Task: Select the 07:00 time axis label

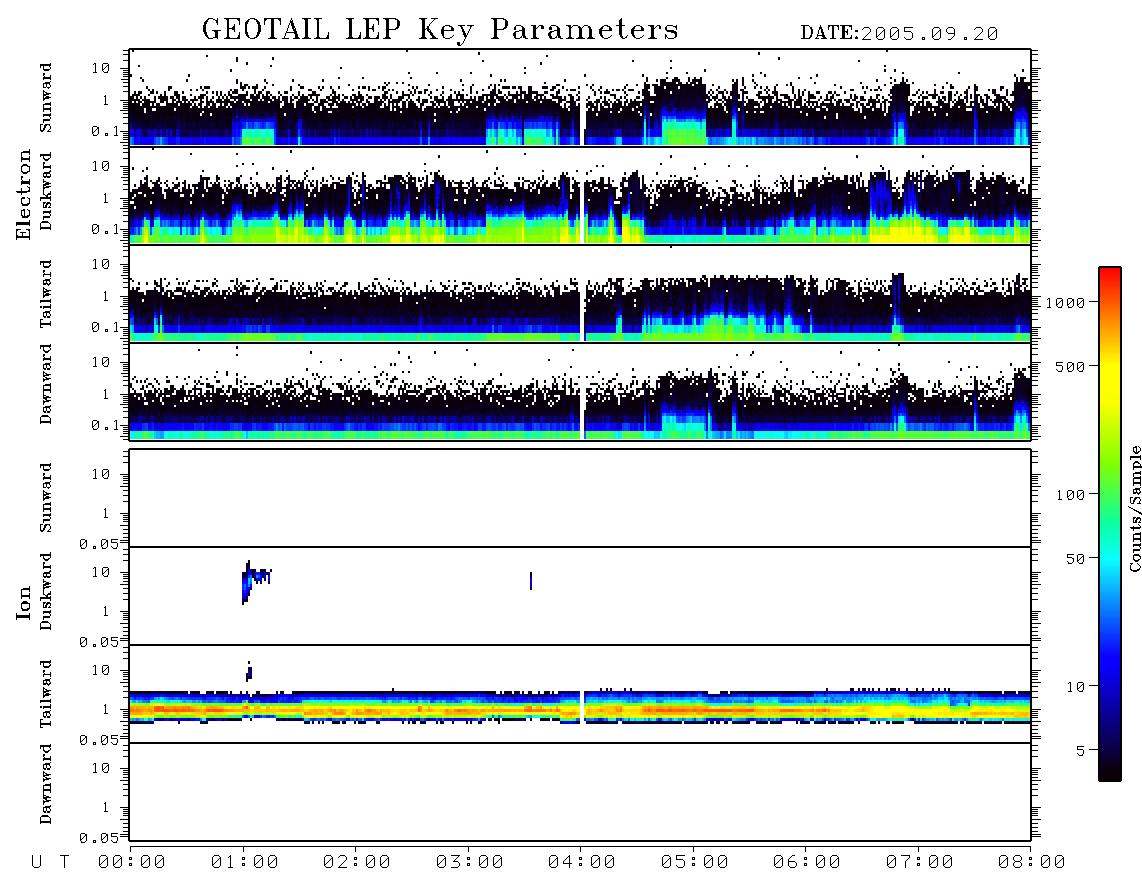Action: click(920, 863)
